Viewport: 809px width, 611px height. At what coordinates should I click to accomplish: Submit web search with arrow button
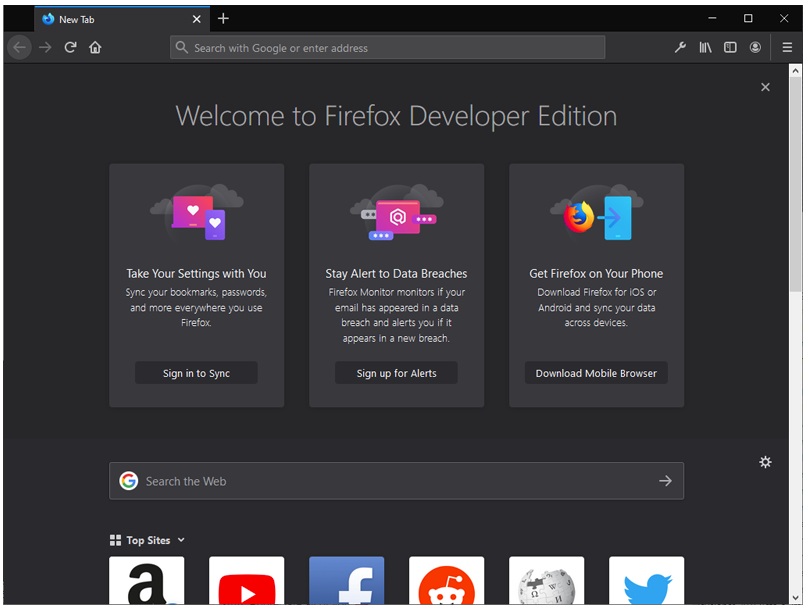665,481
